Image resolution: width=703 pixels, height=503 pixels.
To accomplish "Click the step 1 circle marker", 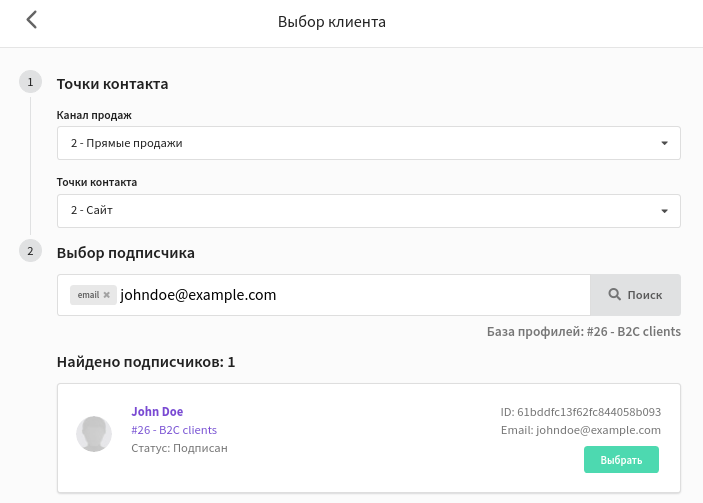I will tap(30, 82).
